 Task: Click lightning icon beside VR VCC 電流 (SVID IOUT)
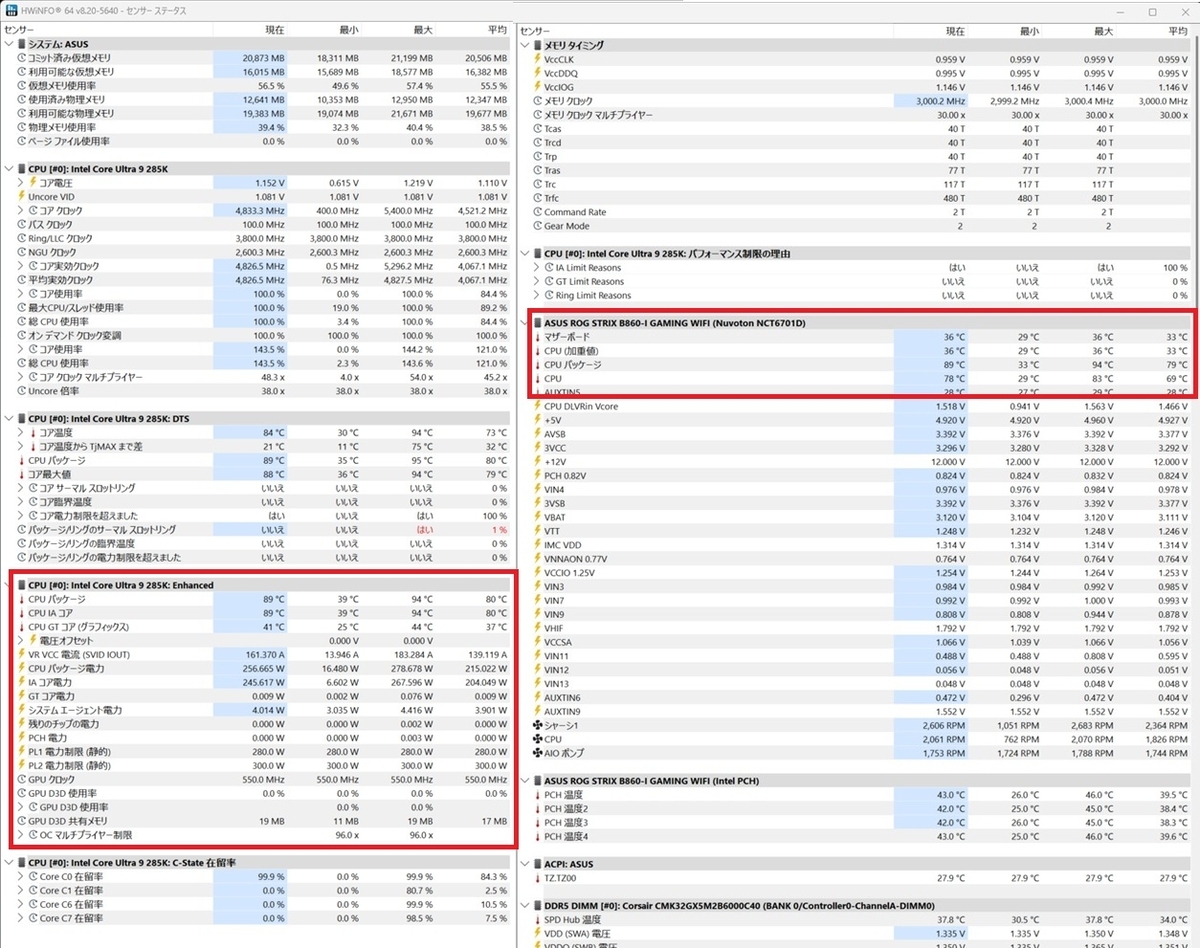coord(22,655)
